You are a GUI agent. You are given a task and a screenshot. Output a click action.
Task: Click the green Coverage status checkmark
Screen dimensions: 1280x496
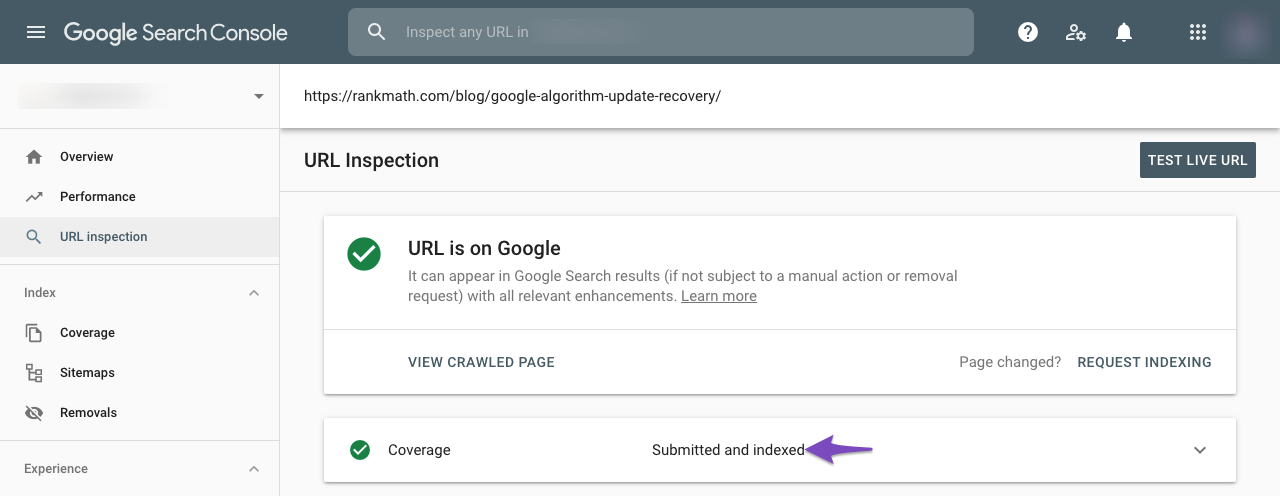(360, 450)
